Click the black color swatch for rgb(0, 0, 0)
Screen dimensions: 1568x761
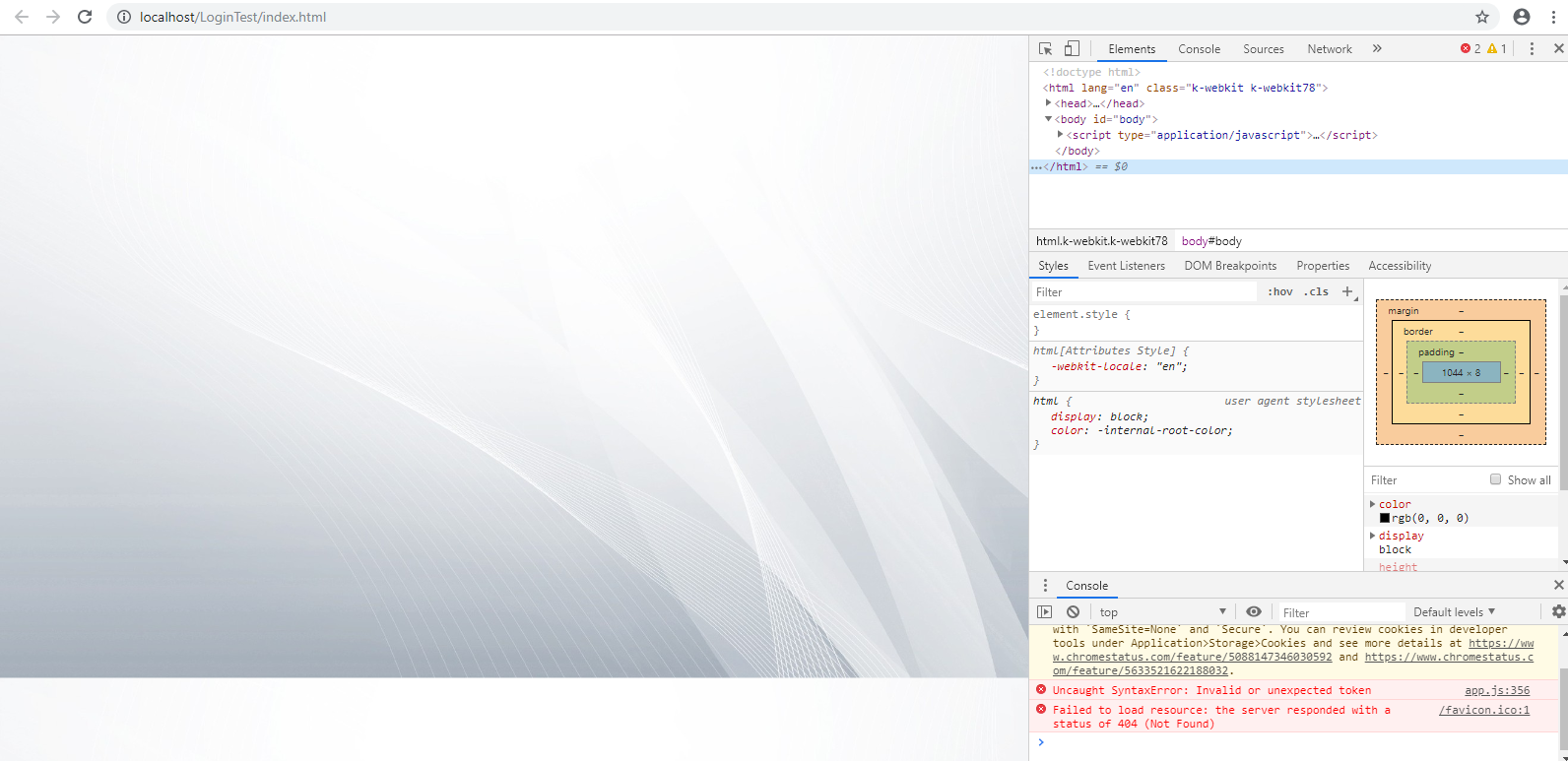(1385, 518)
